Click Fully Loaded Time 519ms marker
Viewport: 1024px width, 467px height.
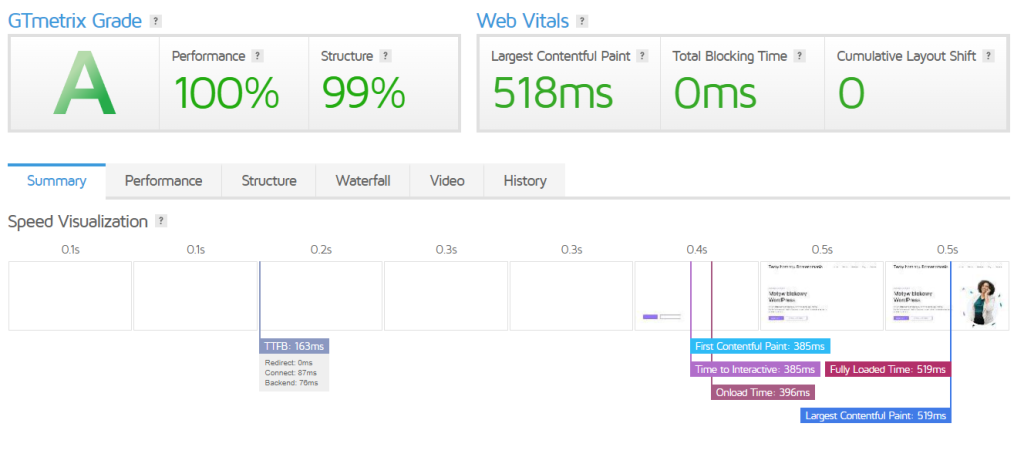887,369
